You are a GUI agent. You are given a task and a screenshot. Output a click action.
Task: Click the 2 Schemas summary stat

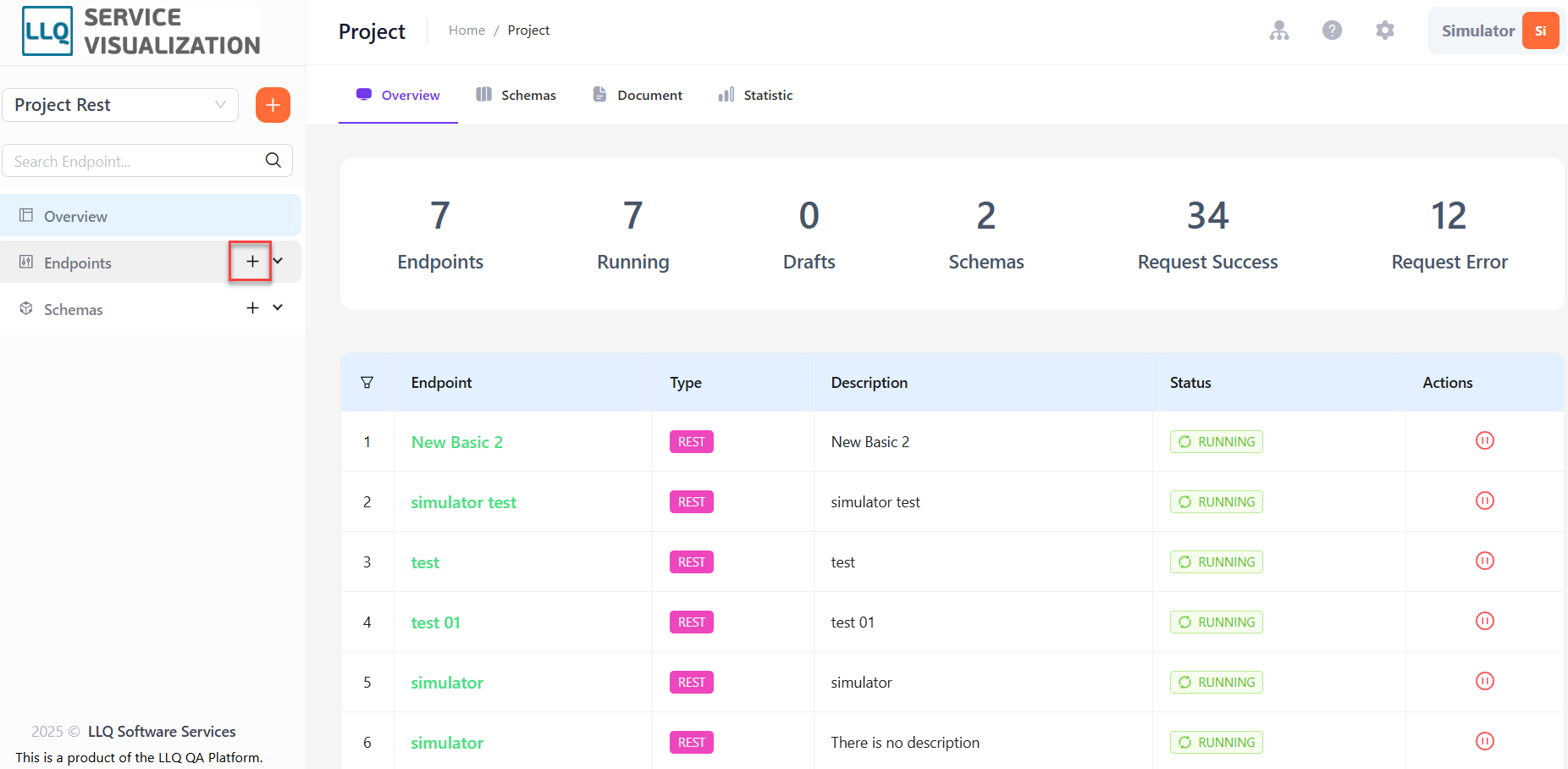point(986,235)
